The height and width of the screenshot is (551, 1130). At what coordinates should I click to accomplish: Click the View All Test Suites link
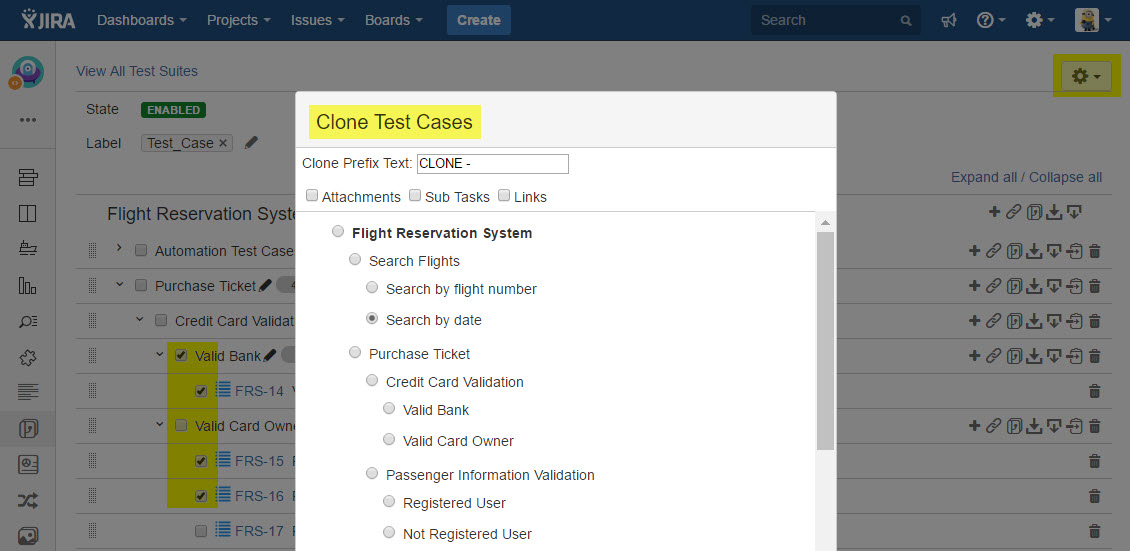[x=137, y=71]
